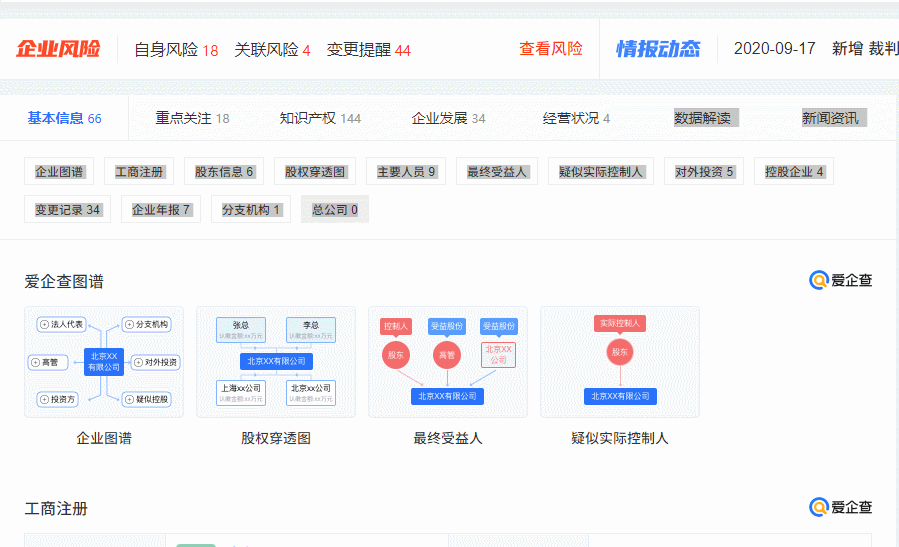Viewport: 899px width, 547px height.
Task: Click the 企业风险 heading logo
Action: pos(58,49)
